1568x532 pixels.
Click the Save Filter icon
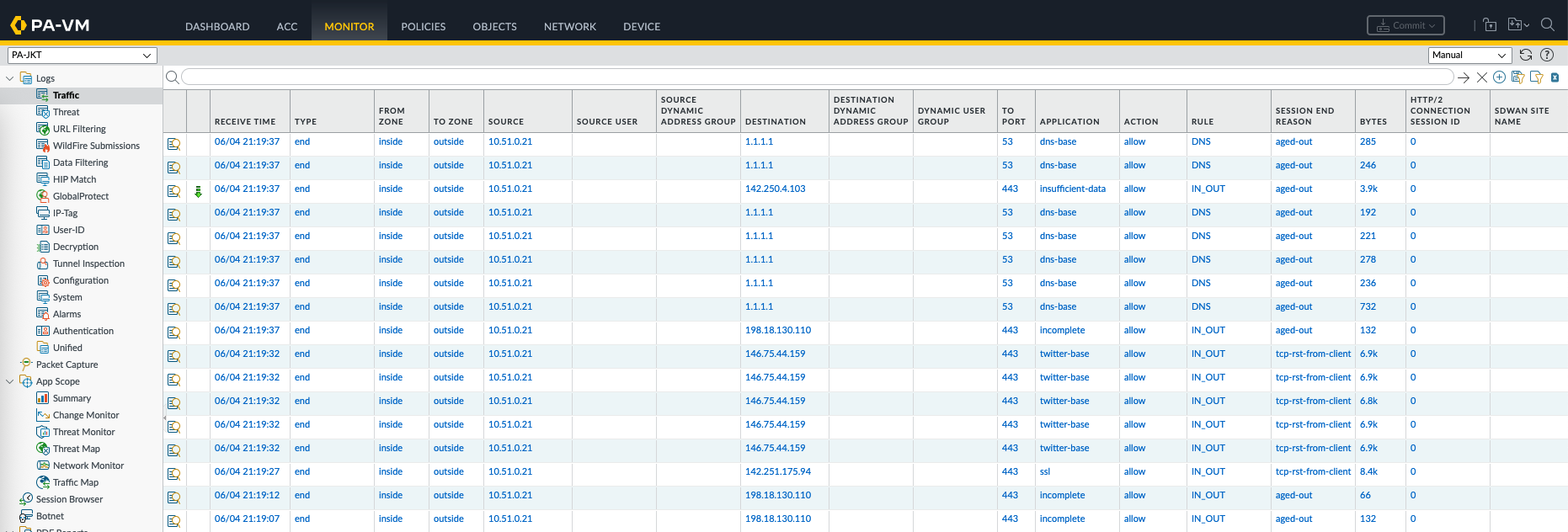click(x=1517, y=77)
